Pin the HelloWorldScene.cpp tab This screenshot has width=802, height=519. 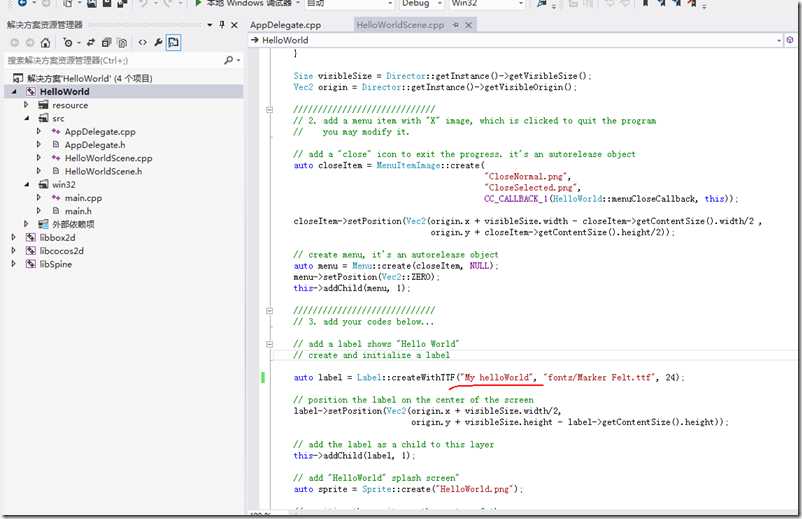click(456, 25)
